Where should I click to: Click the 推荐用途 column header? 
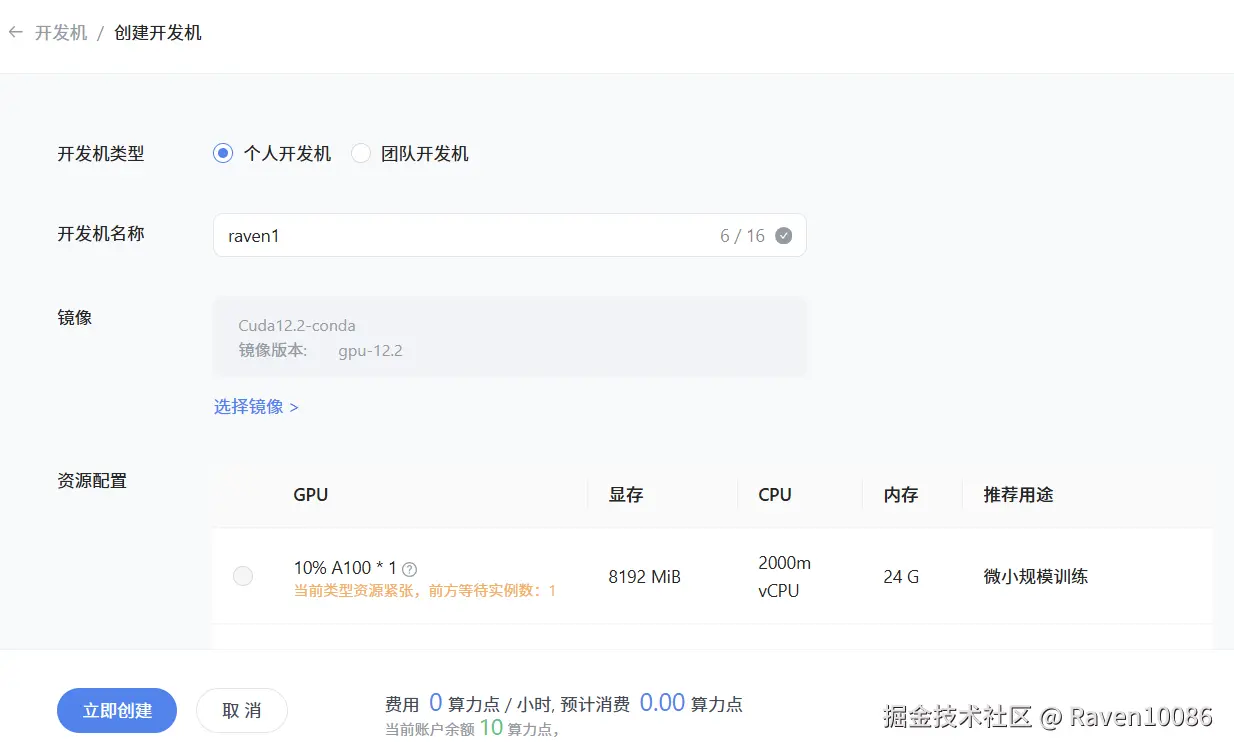pyautogui.click(x=1018, y=495)
